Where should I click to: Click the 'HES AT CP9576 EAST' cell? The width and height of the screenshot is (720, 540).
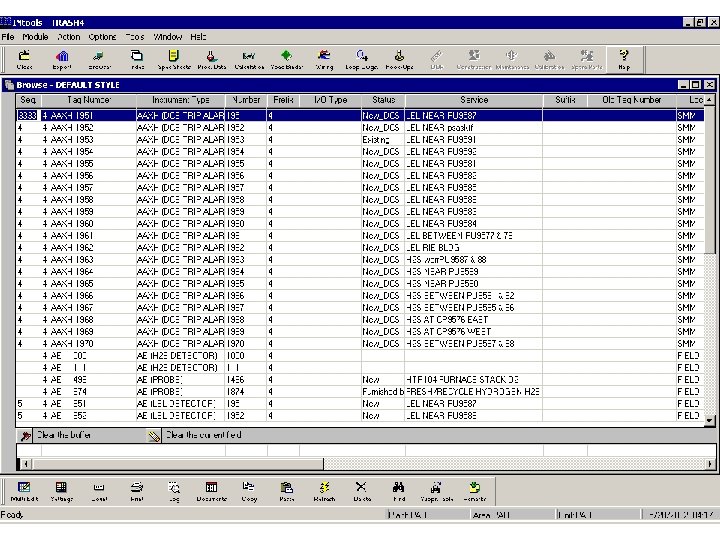473,320
